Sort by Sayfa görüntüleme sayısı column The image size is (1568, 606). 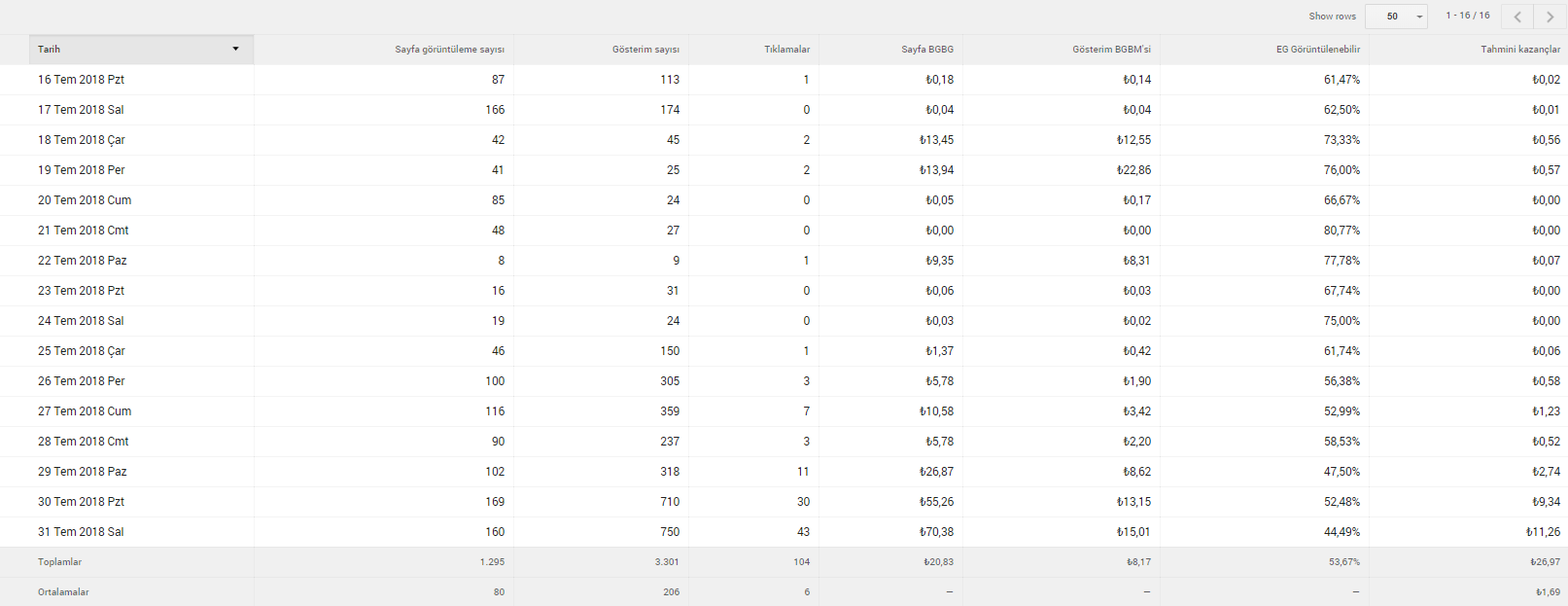[449, 50]
